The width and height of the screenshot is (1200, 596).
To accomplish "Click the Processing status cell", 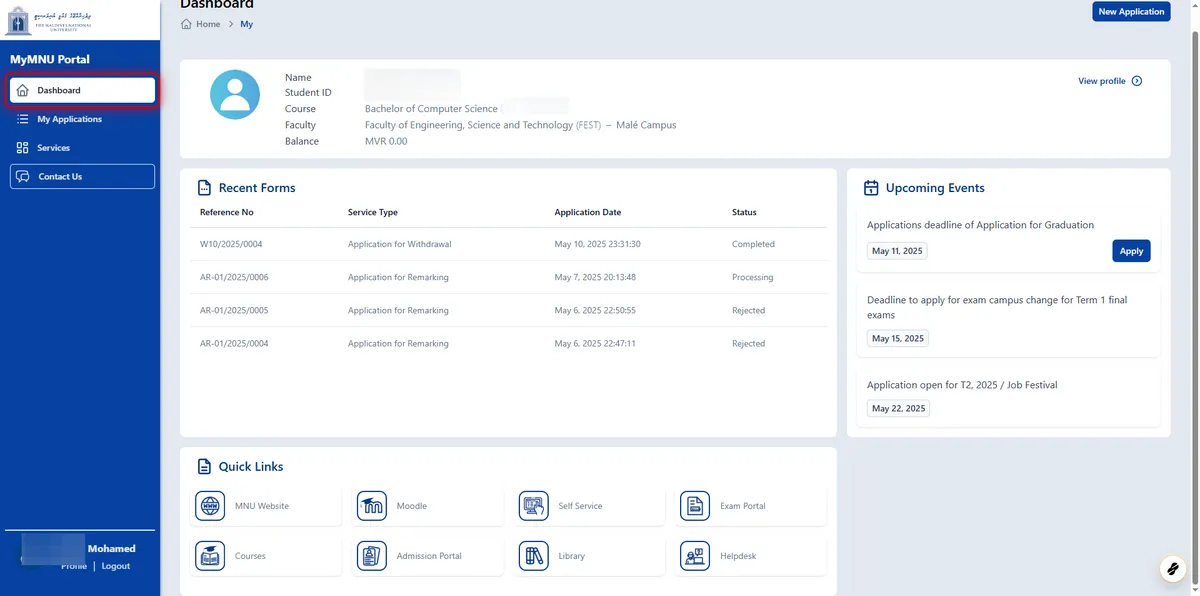I will coord(753,277).
